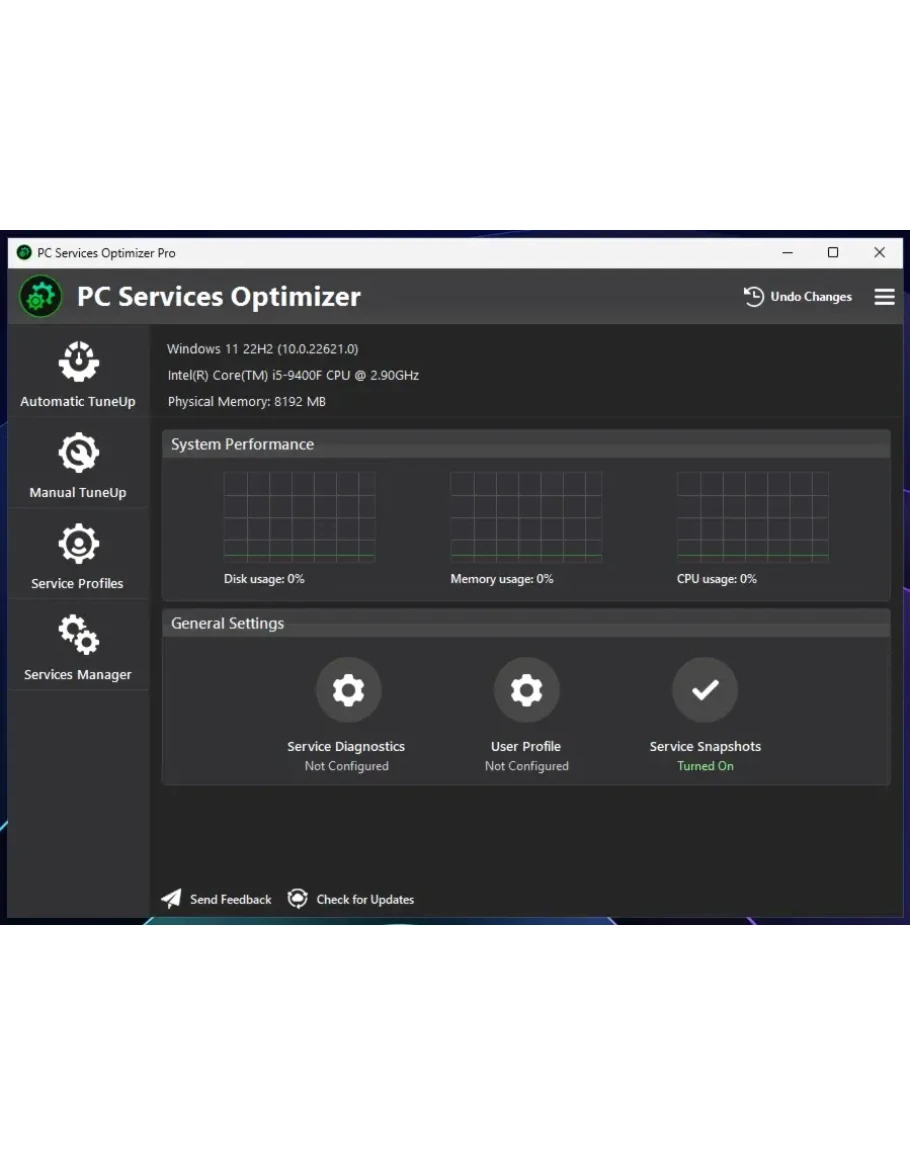Click the Disk usage graph

coord(299,517)
